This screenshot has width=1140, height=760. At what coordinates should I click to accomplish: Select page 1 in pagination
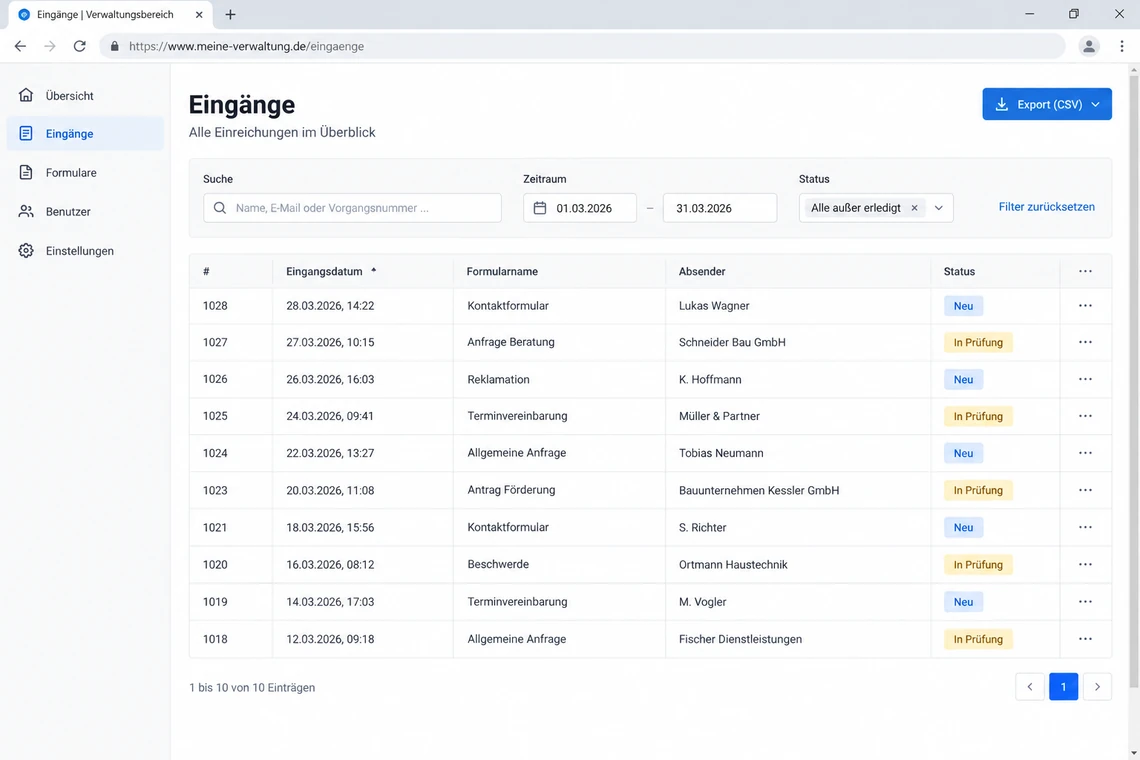click(1063, 687)
